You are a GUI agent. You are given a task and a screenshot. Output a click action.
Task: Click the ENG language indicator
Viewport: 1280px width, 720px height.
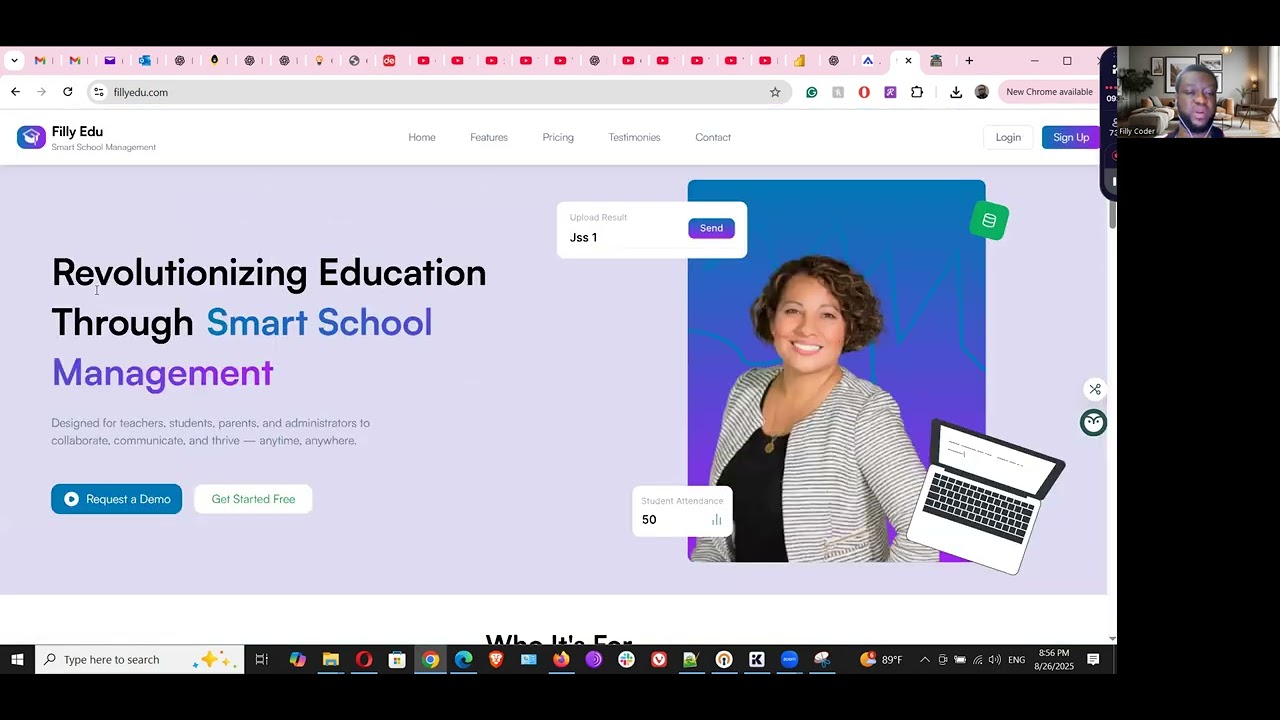(1016, 660)
